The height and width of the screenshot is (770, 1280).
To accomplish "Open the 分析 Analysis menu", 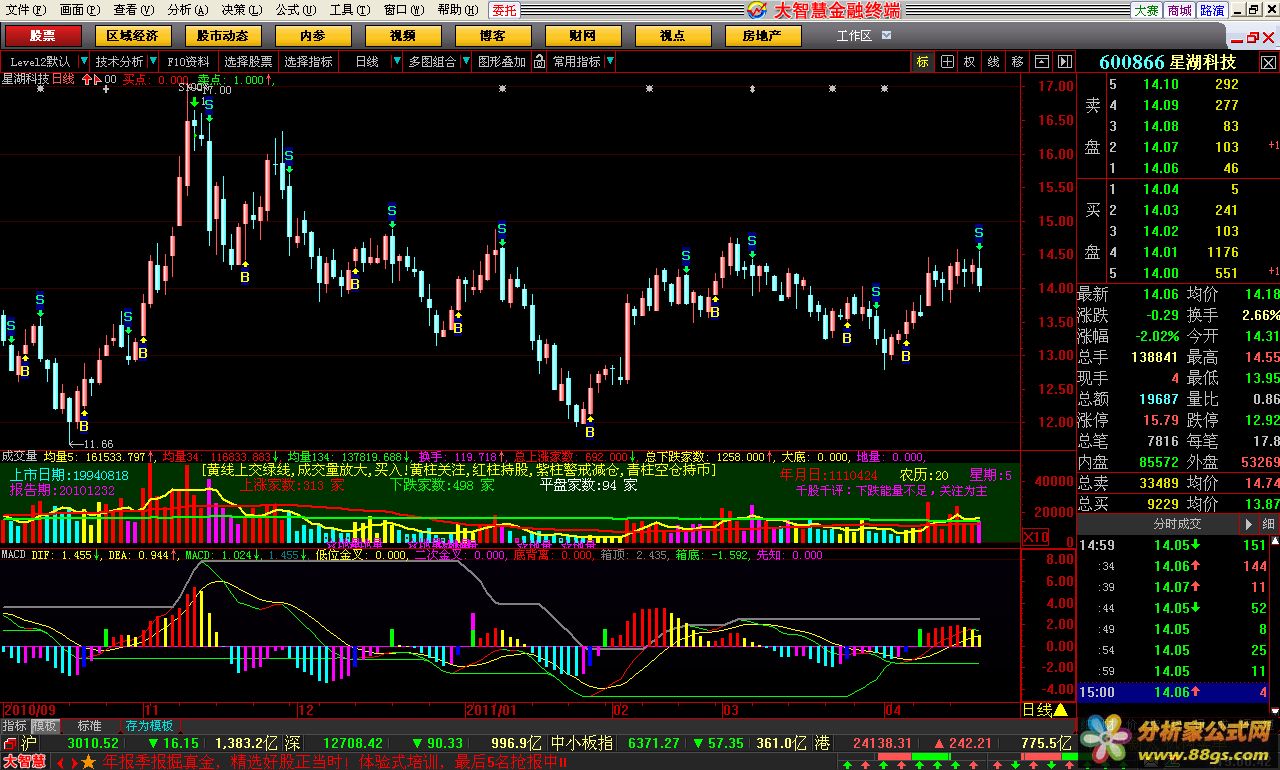I will point(187,10).
